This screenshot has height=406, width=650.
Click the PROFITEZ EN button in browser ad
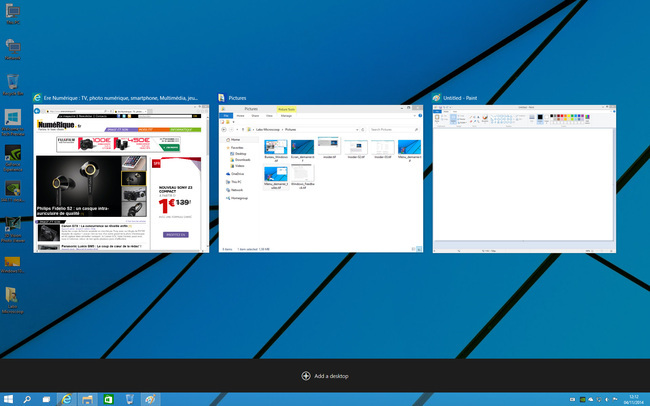point(176,235)
